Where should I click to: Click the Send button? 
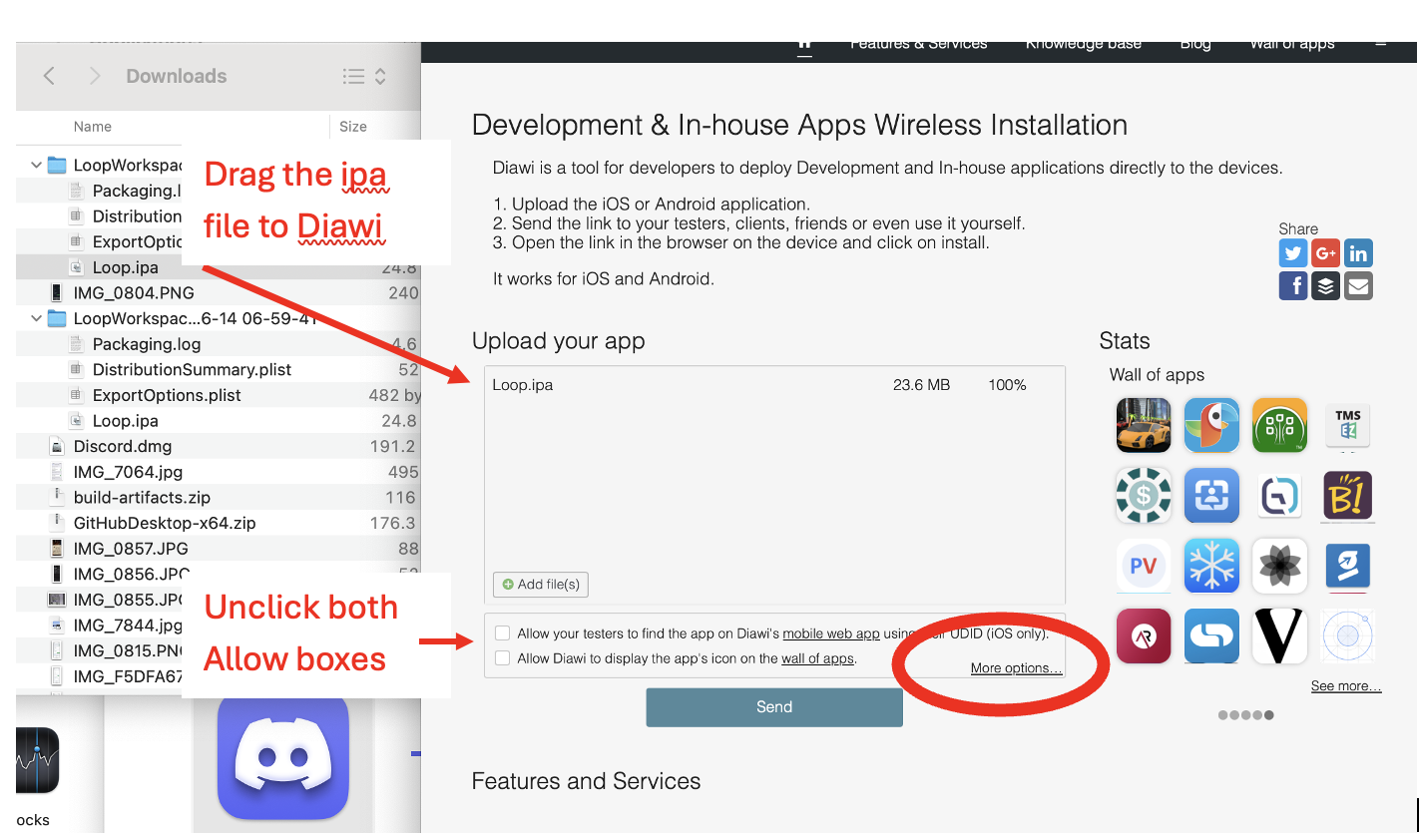pyautogui.click(x=774, y=707)
